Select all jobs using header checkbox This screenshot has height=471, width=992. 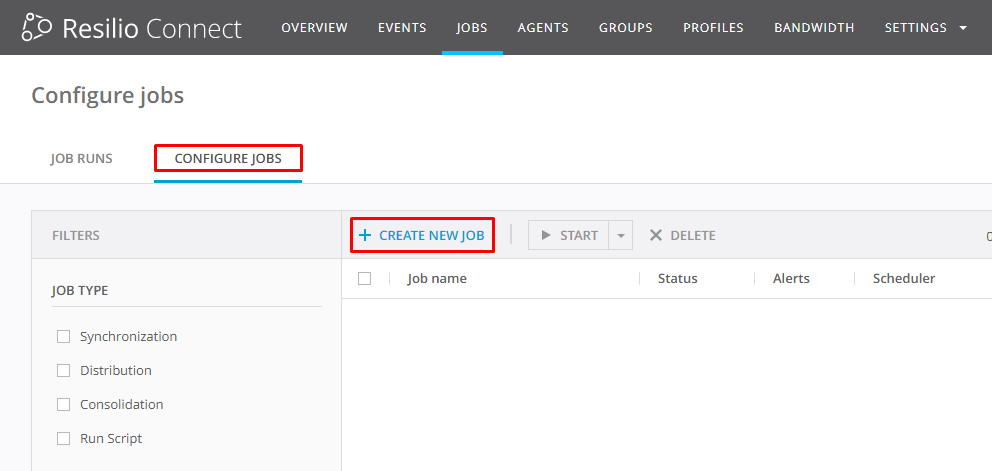pyautogui.click(x=365, y=279)
